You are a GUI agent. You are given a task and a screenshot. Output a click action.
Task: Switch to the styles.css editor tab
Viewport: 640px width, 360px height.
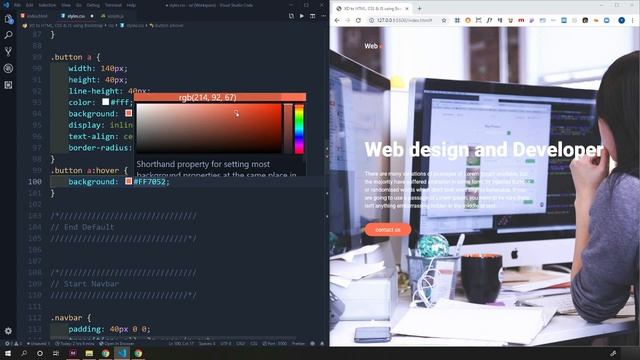tap(75, 16)
